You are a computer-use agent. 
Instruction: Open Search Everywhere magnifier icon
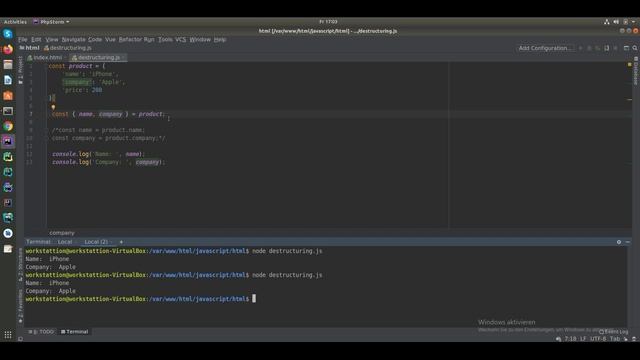click(635, 48)
